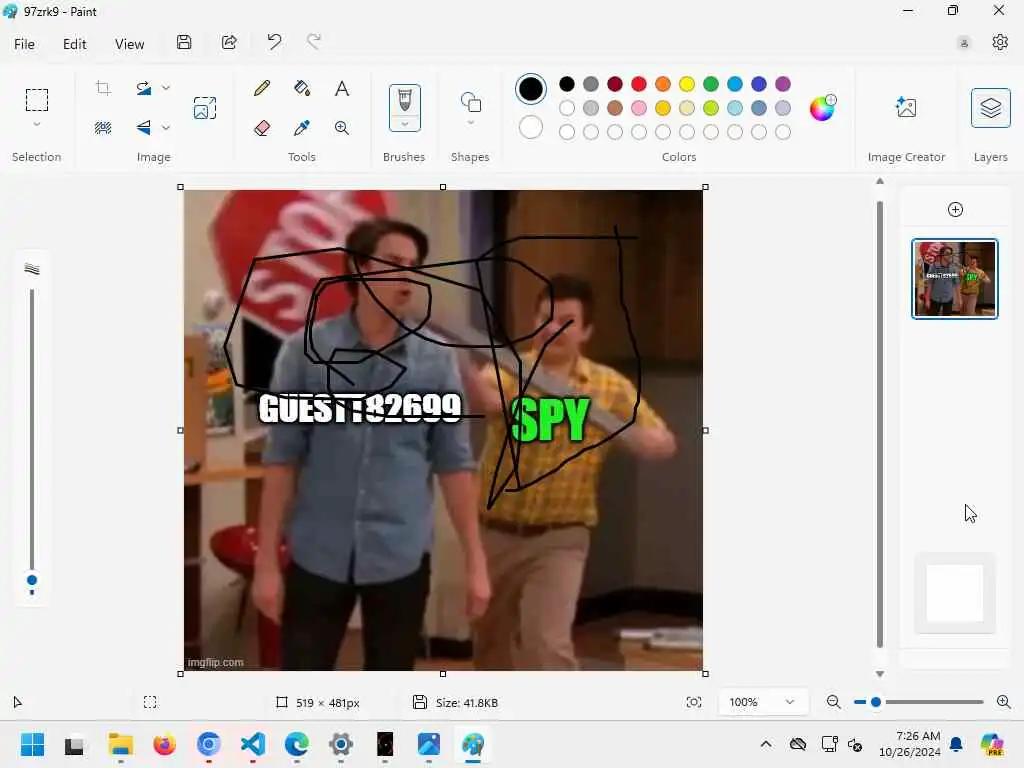This screenshot has height=768, width=1024.
Task: Select the Eraser tool
Action: 262,128
